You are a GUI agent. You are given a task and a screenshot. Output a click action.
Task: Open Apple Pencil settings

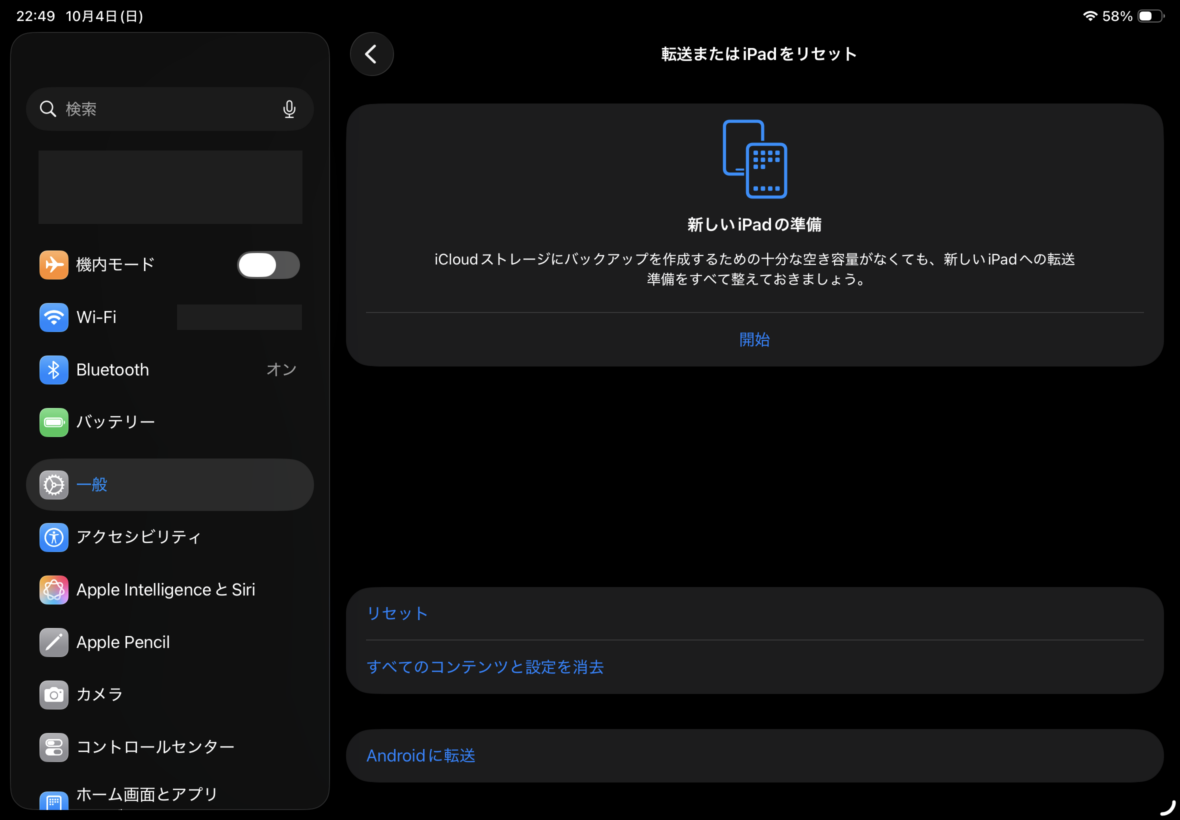click(170, 642)
